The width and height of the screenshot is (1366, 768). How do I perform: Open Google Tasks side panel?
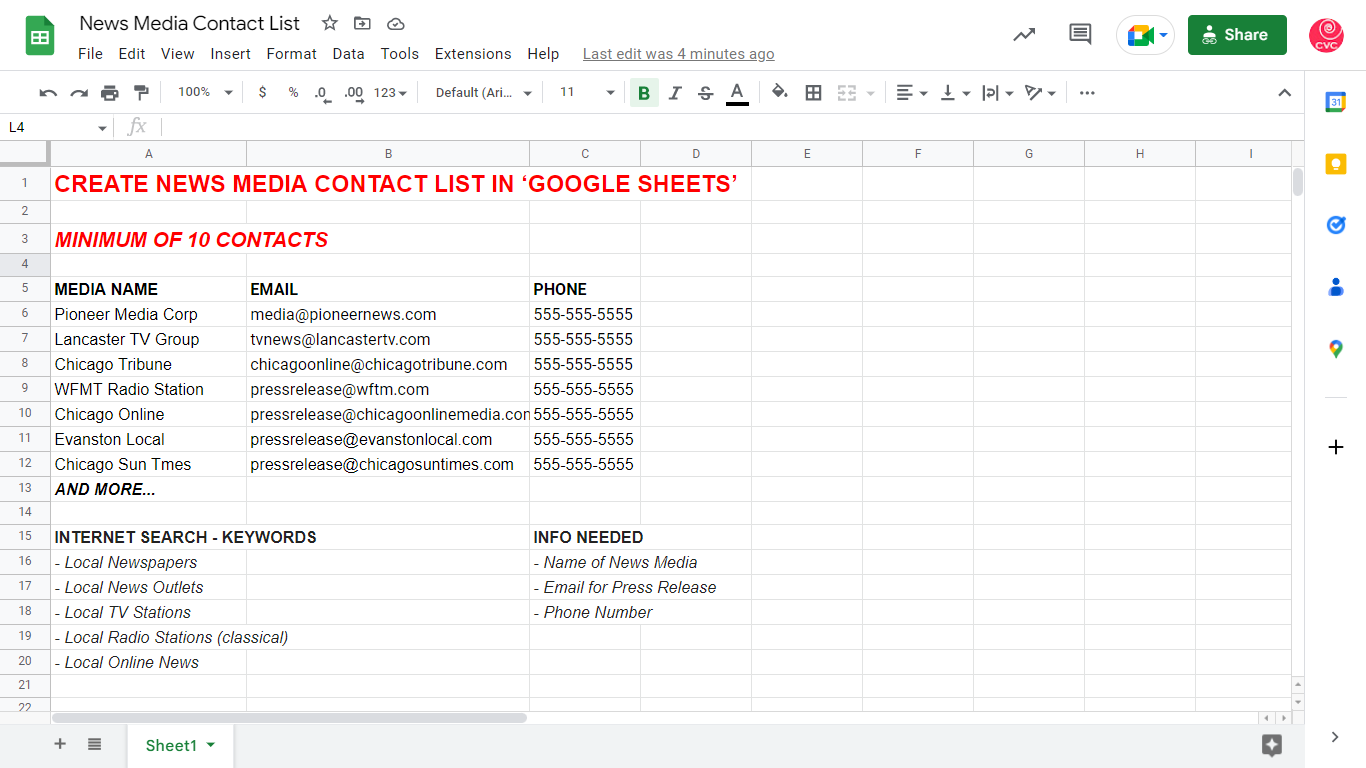click(1336, 225)
